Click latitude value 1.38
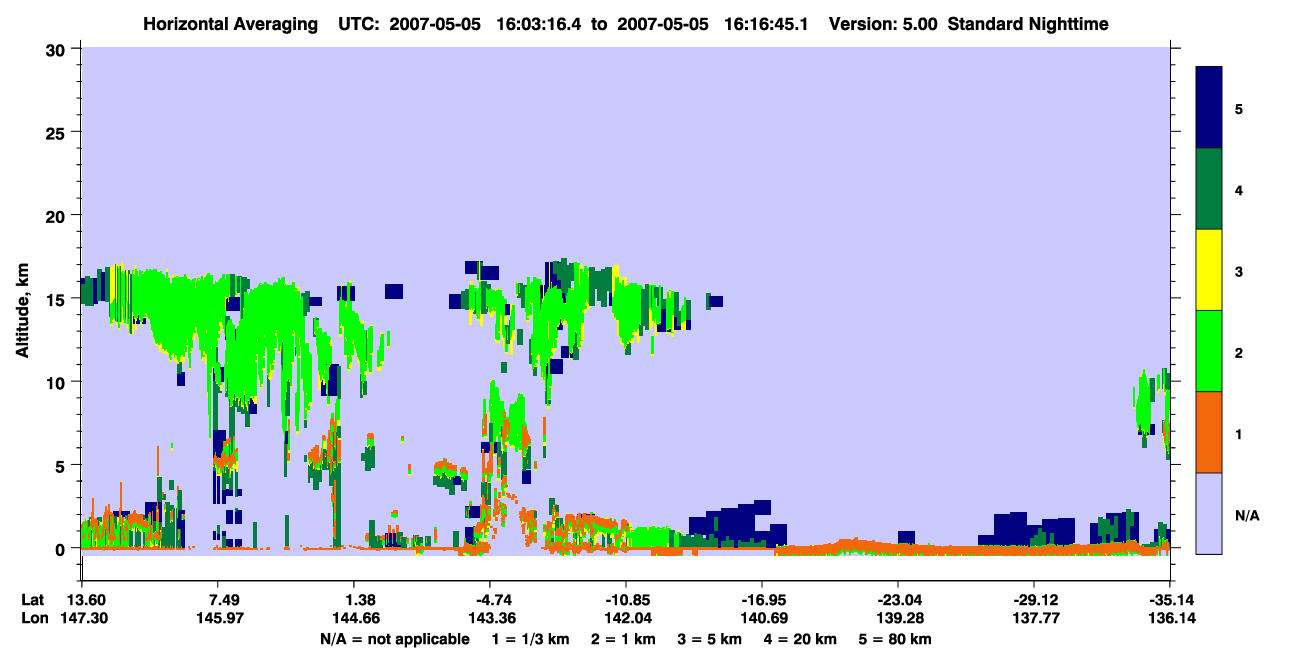This screenshot has width=1300, height=667. pos(359,600)
